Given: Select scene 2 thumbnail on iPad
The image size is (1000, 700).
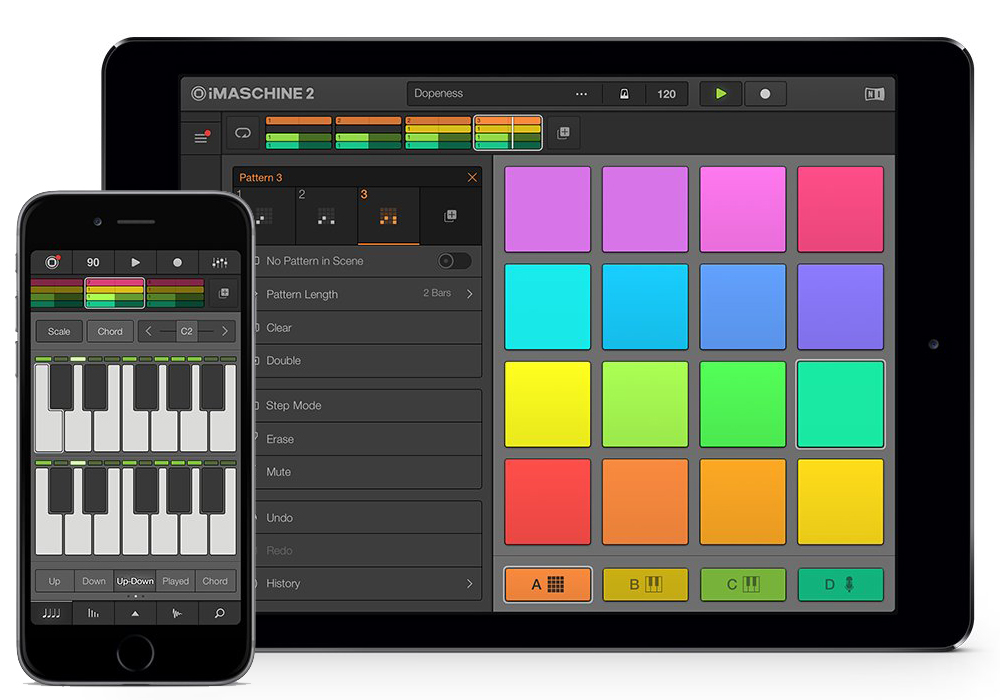Looking at the screenshot, I should [368, 133].
